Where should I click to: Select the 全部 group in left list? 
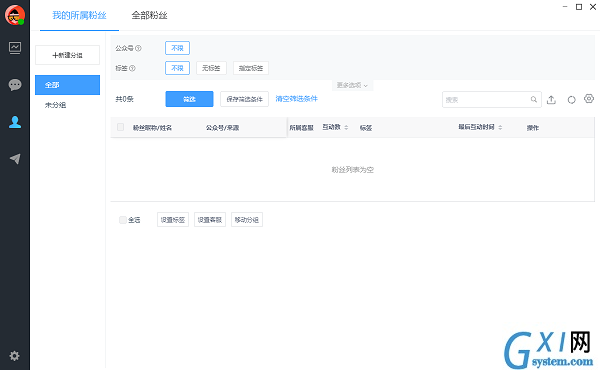[x=67, y=85]
